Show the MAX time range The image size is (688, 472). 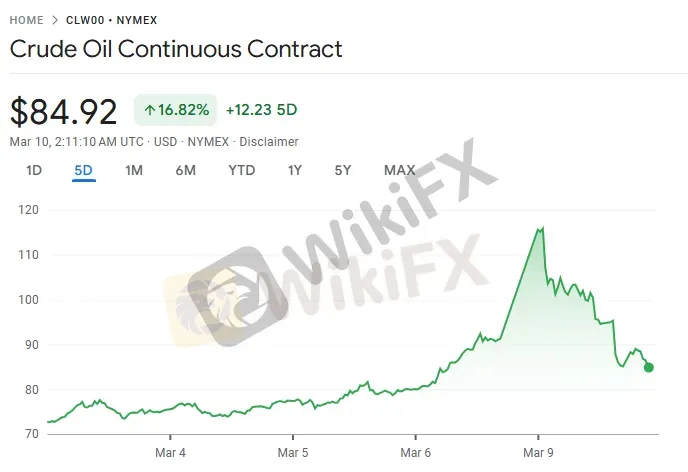(x=399, y=170)
